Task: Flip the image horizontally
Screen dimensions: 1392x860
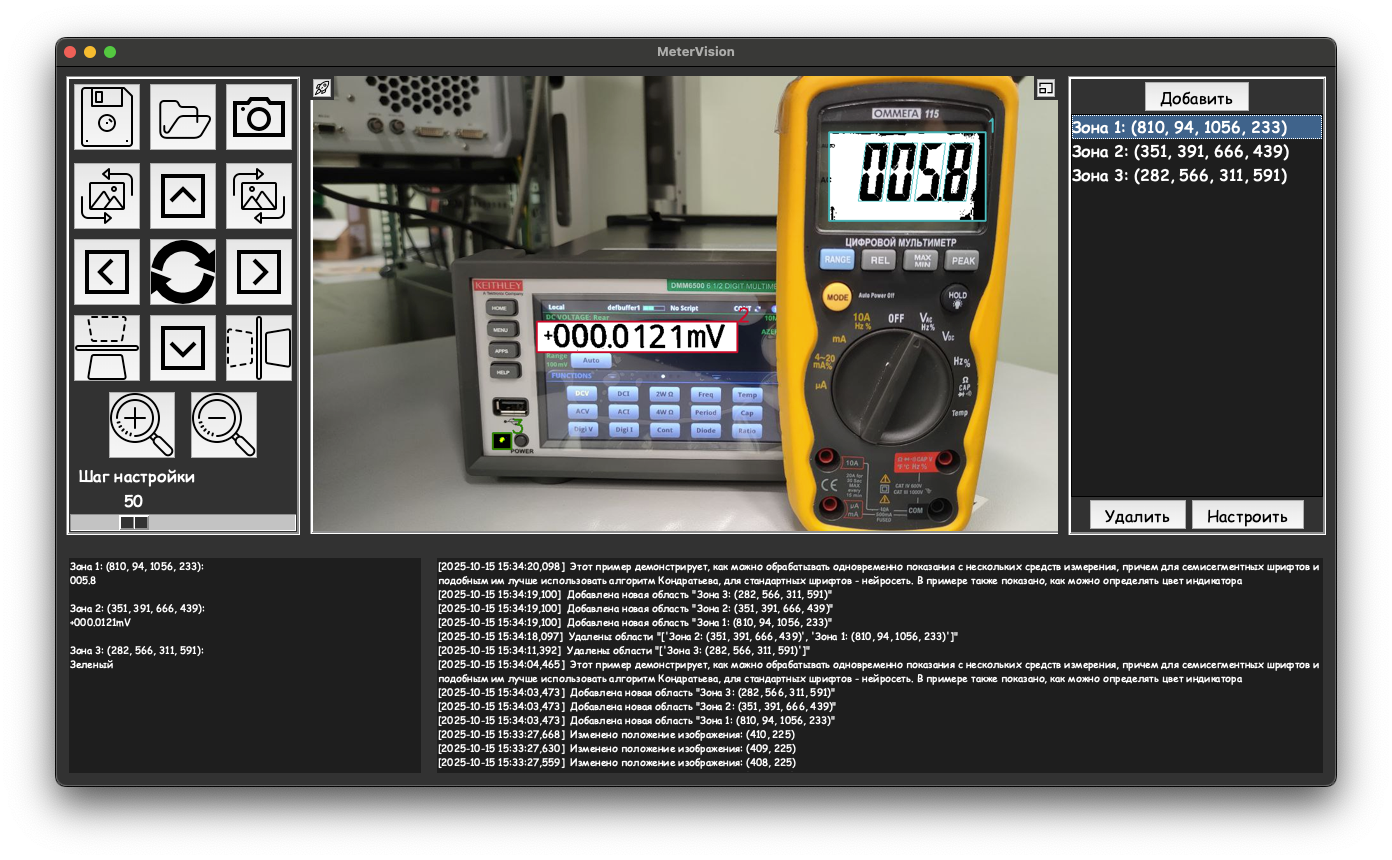Action: click(259, 348)
